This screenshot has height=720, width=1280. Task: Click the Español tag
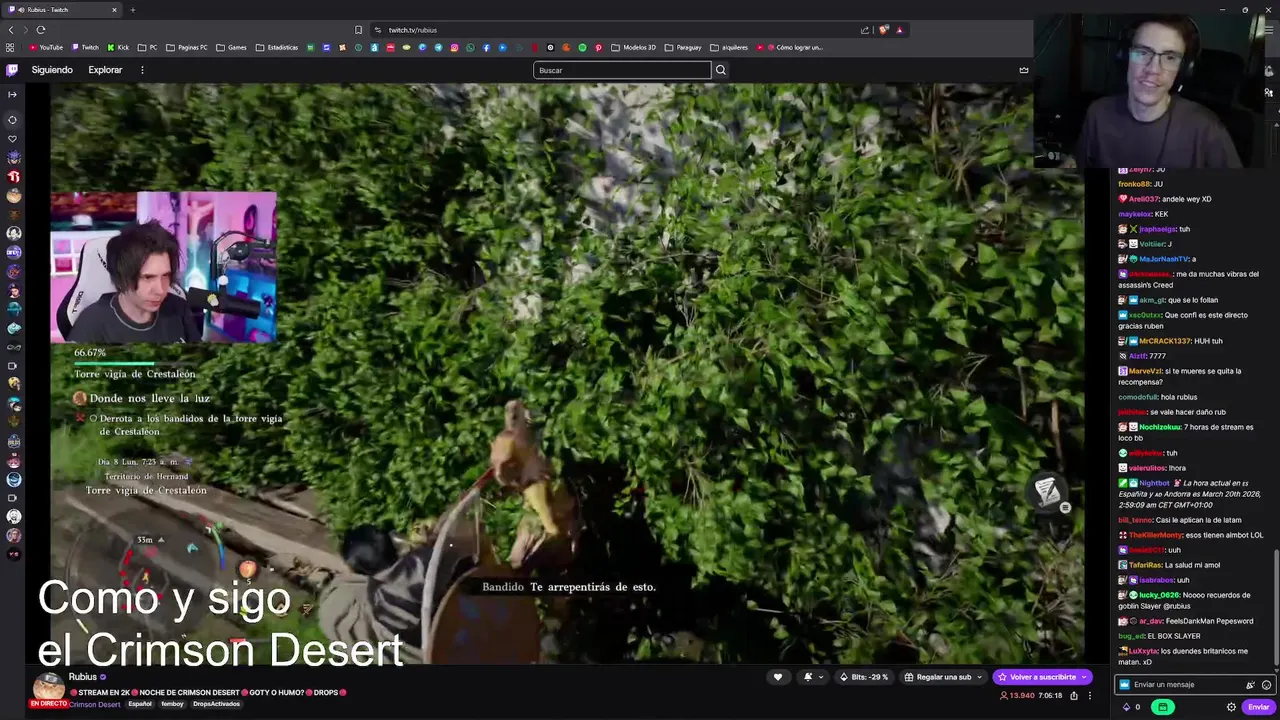click(140, 704)
